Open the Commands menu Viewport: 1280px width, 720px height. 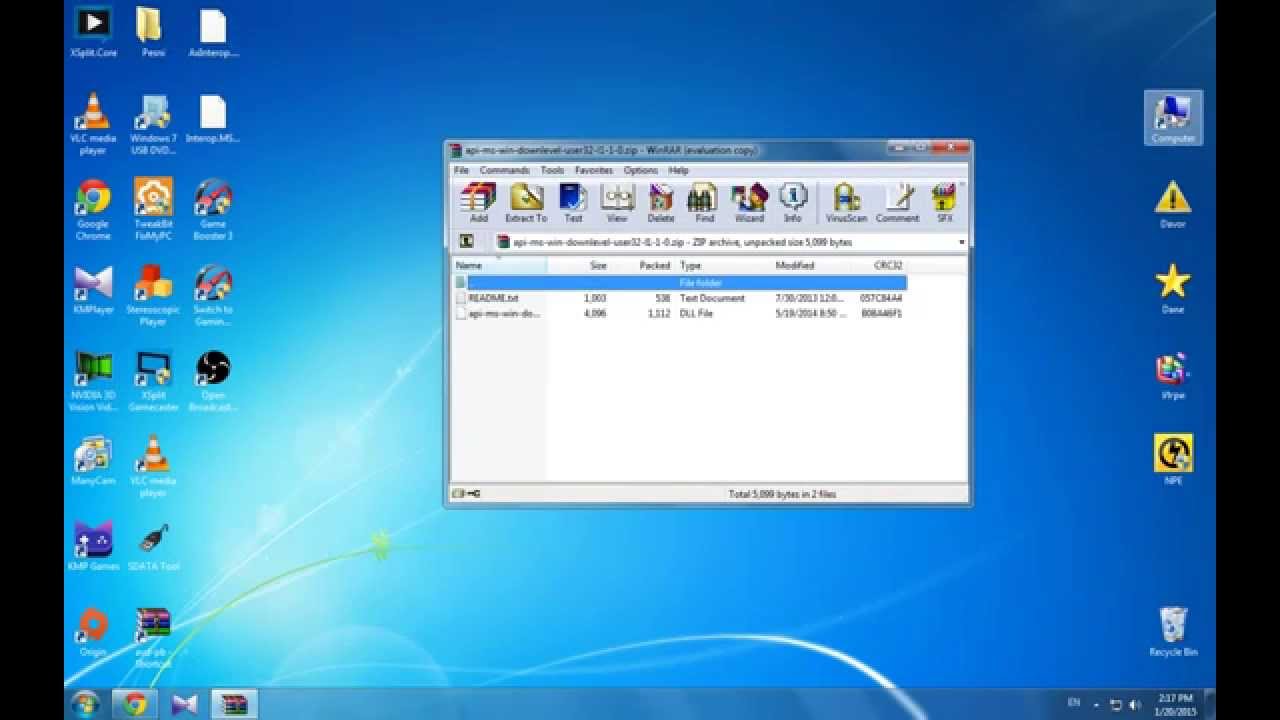coord(504,170)
